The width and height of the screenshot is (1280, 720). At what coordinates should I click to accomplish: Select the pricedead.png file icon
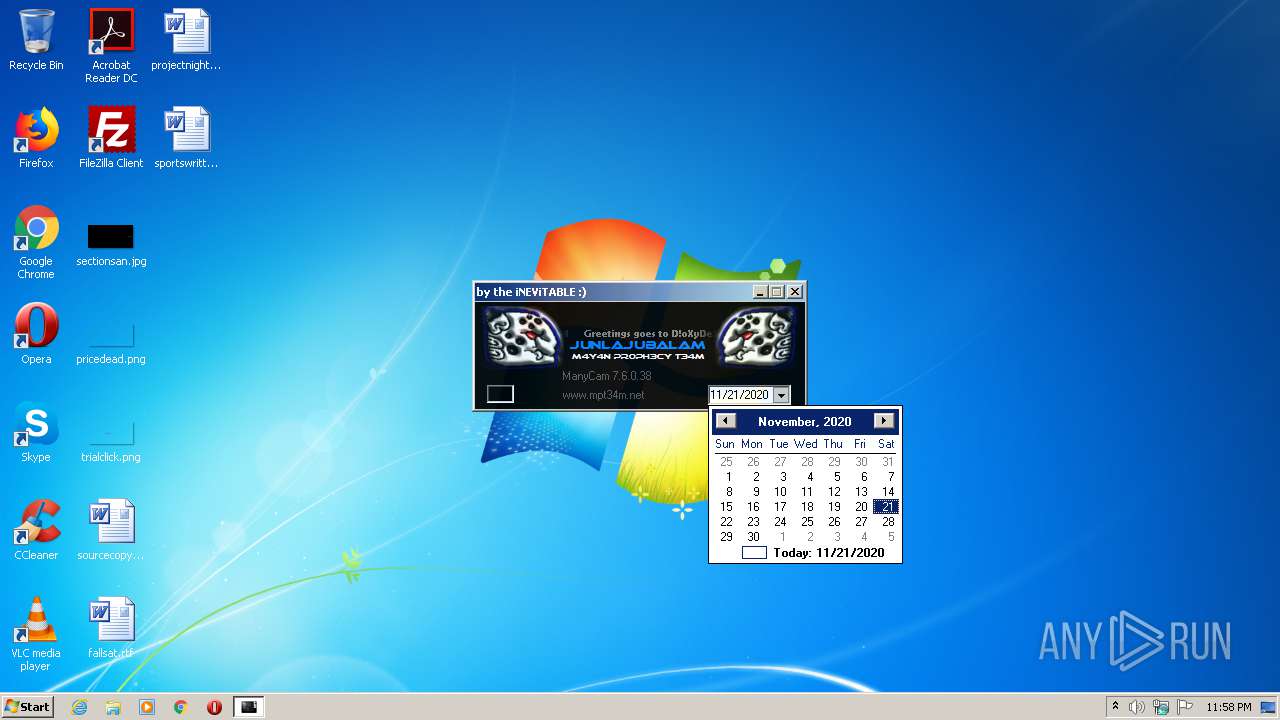coord(111,343)
